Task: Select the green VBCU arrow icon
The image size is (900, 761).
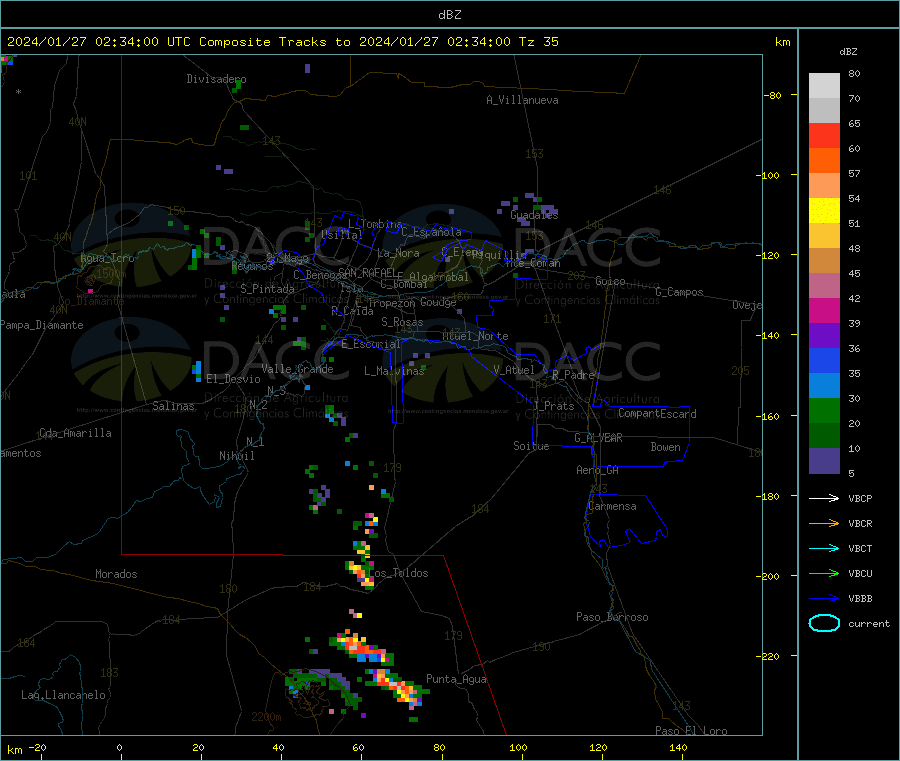Action: 824,573
